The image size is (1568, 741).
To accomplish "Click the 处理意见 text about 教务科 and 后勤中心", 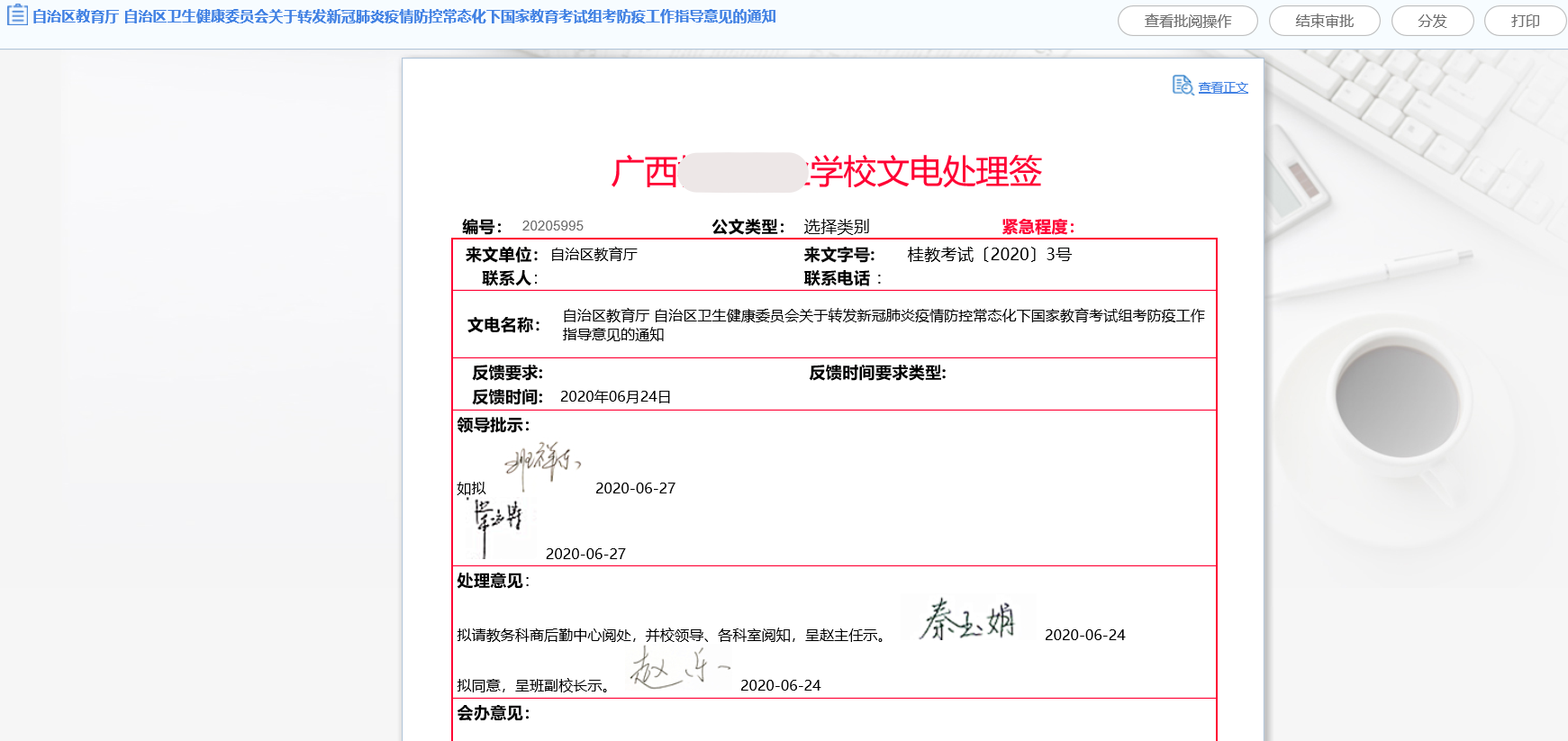I will 672,636.
